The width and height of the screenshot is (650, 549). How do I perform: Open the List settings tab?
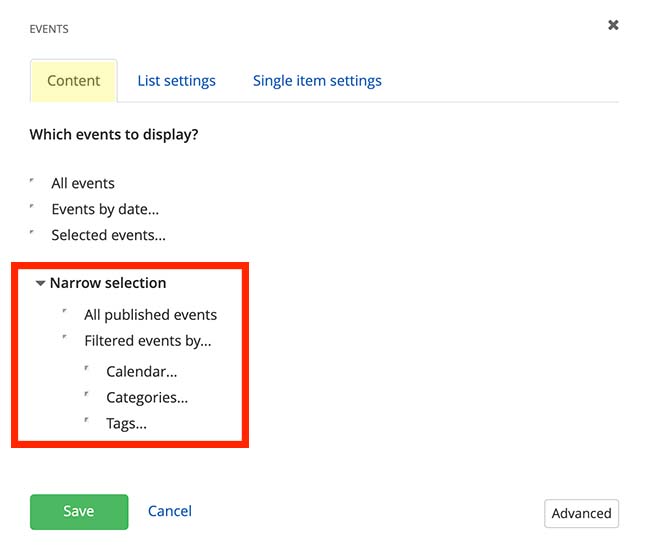(176, 81)
